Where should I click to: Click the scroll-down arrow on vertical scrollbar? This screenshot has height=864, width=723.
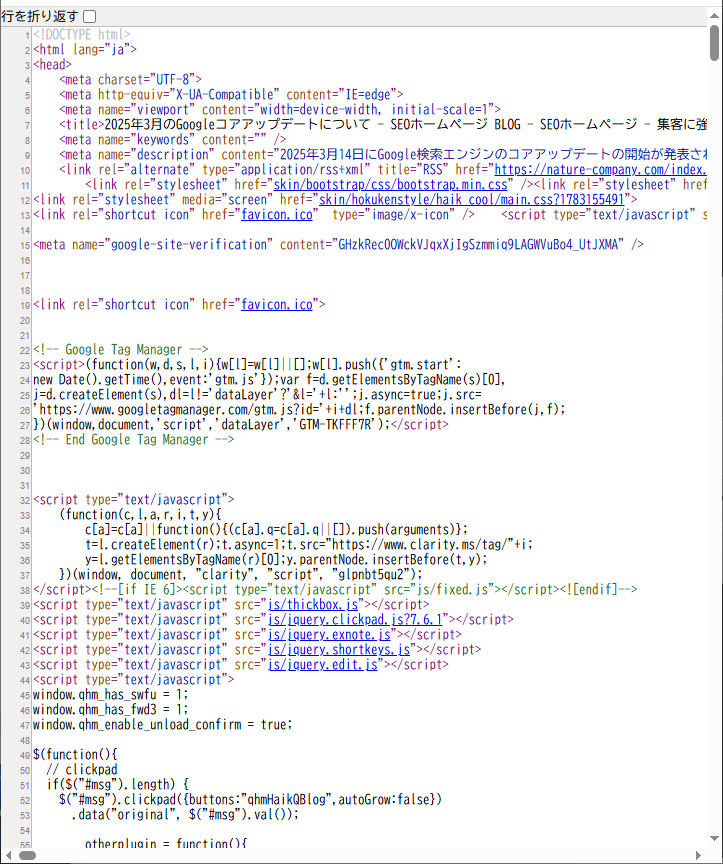(x=715, y=839)
